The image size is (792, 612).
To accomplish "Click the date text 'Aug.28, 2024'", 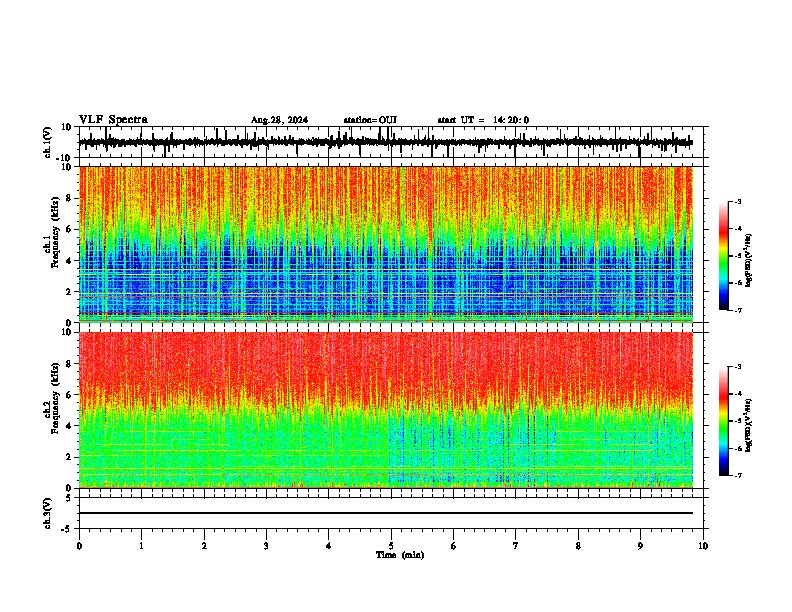I will click(279, 120).
